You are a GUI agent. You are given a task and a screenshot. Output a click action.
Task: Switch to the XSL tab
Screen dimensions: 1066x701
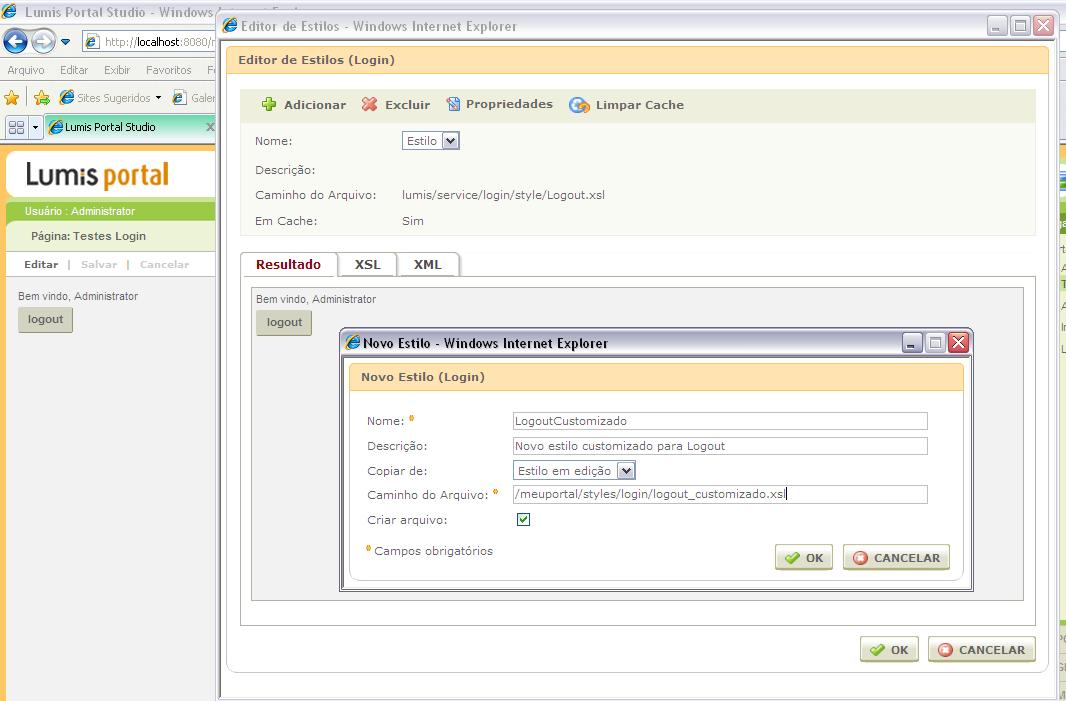coord(368,264)
